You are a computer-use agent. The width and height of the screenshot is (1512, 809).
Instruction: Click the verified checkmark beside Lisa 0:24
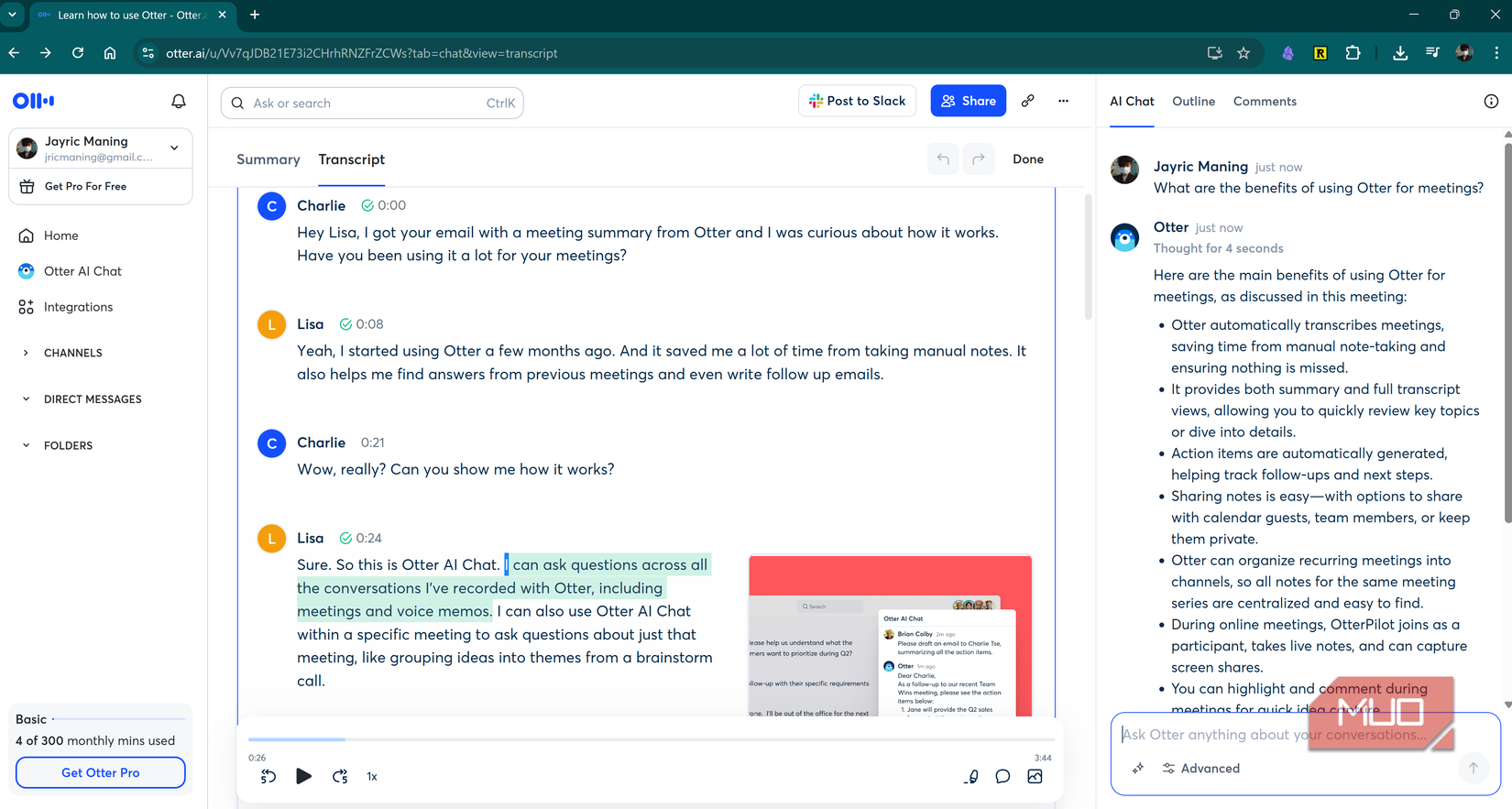click(345, 539)
